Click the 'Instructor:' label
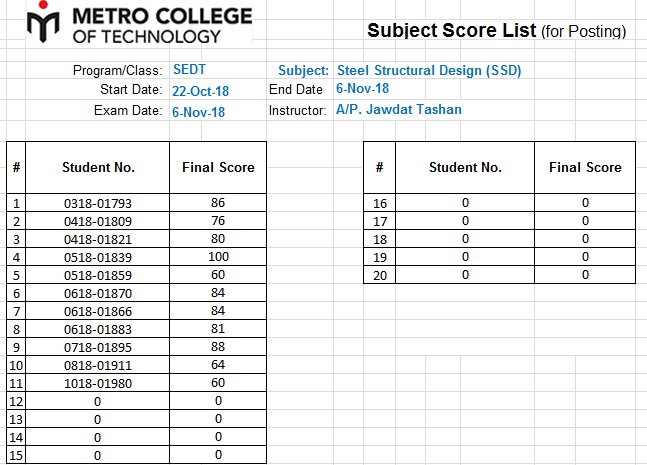Screen dimensions: 647x465 (297, 111)
